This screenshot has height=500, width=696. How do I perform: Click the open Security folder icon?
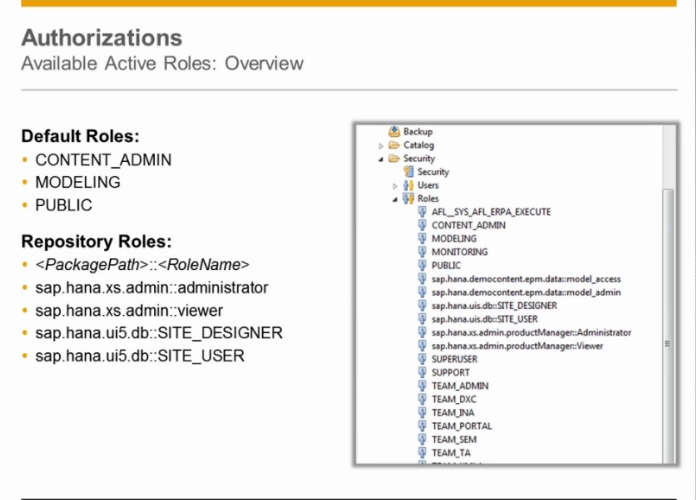pos(394,158)
